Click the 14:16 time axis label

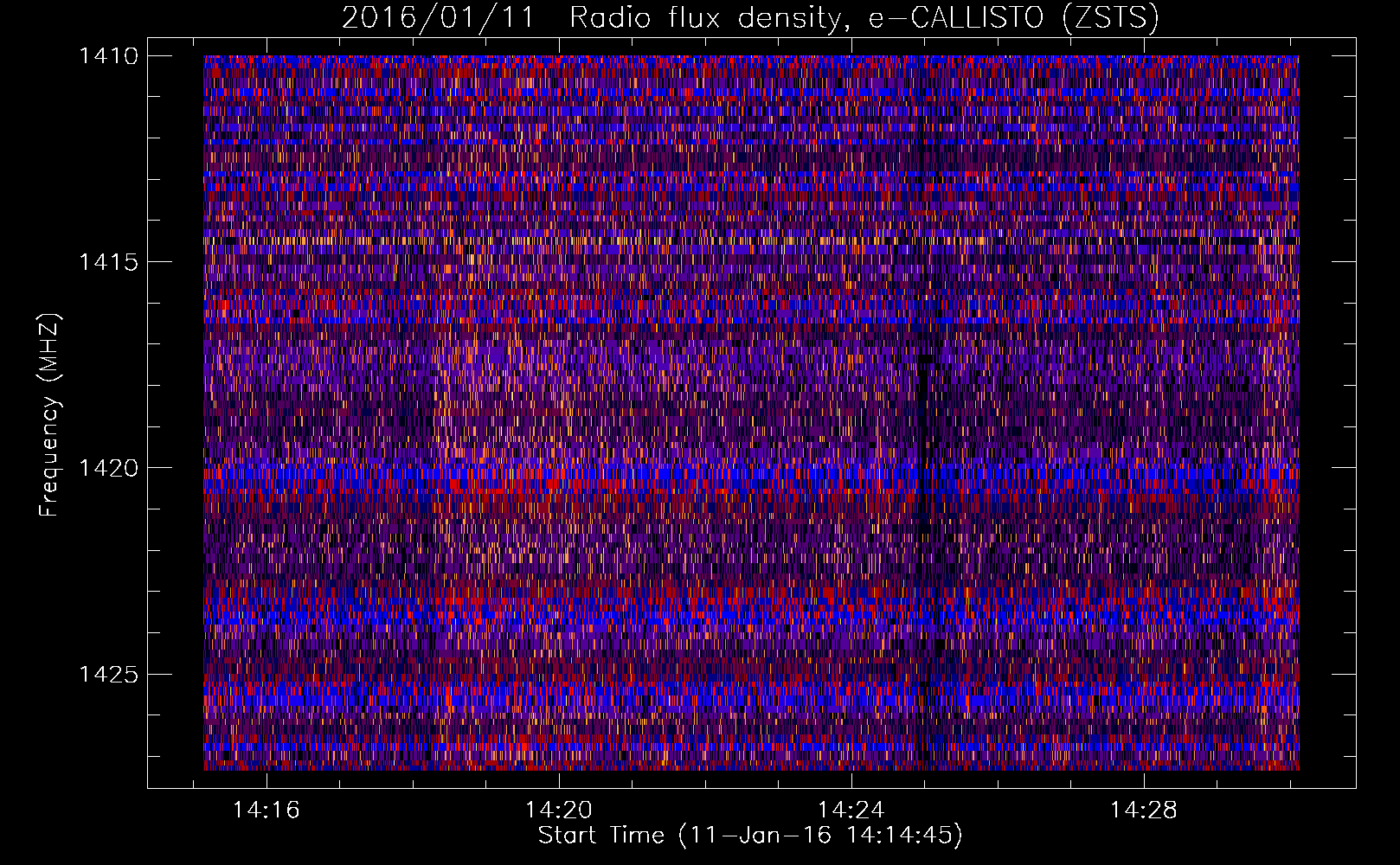[267, 810]
